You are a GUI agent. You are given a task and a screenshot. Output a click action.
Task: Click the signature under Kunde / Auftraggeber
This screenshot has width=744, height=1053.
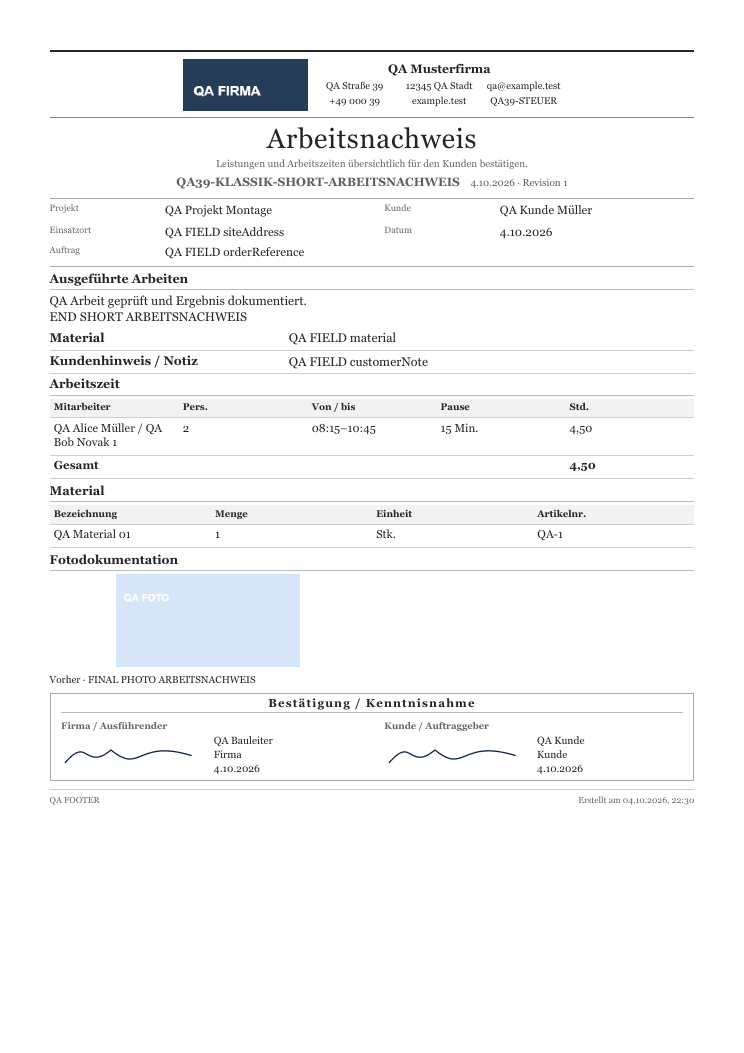(452, 756)
